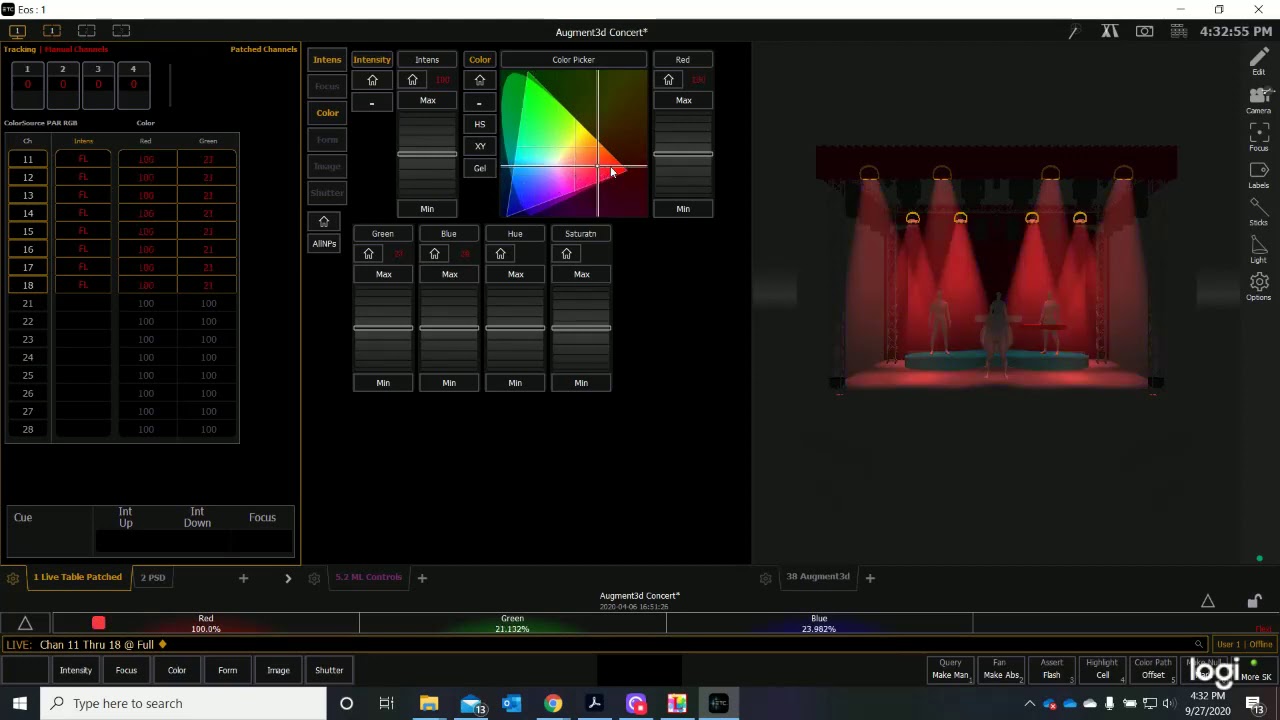This screenshot has height=720, width=1280.
Task: Click the Query Make Man softkey
Action: click(950, 669)
